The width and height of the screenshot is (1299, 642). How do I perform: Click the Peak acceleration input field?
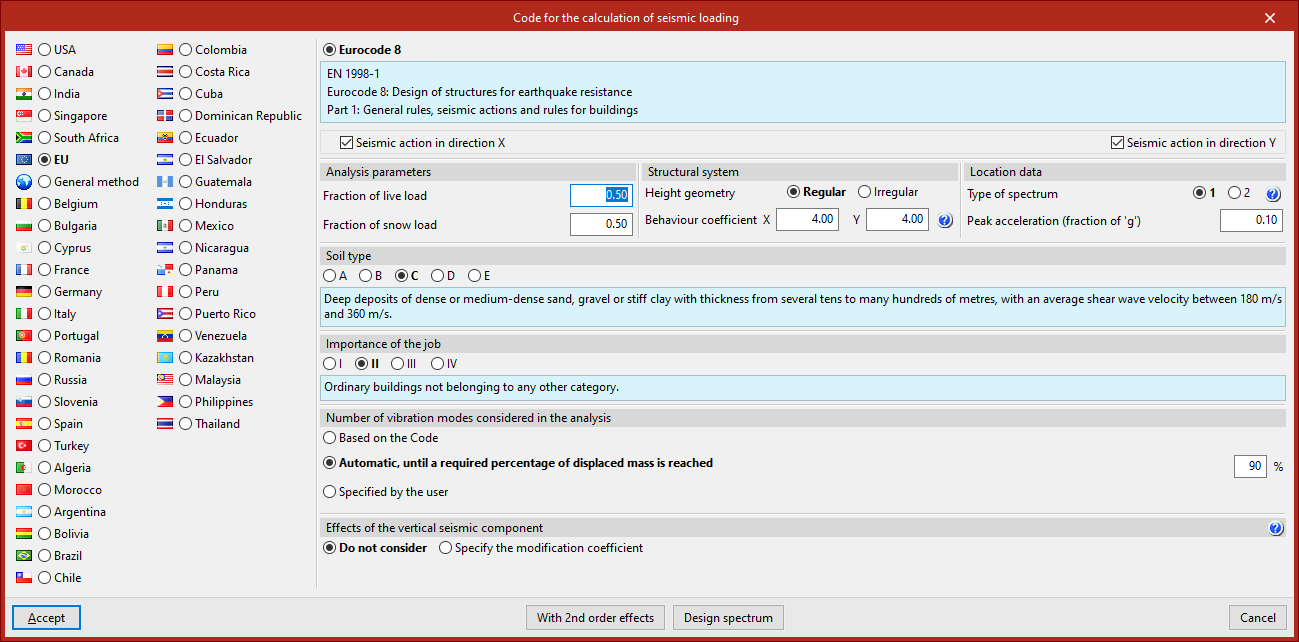click(1251, 220)
